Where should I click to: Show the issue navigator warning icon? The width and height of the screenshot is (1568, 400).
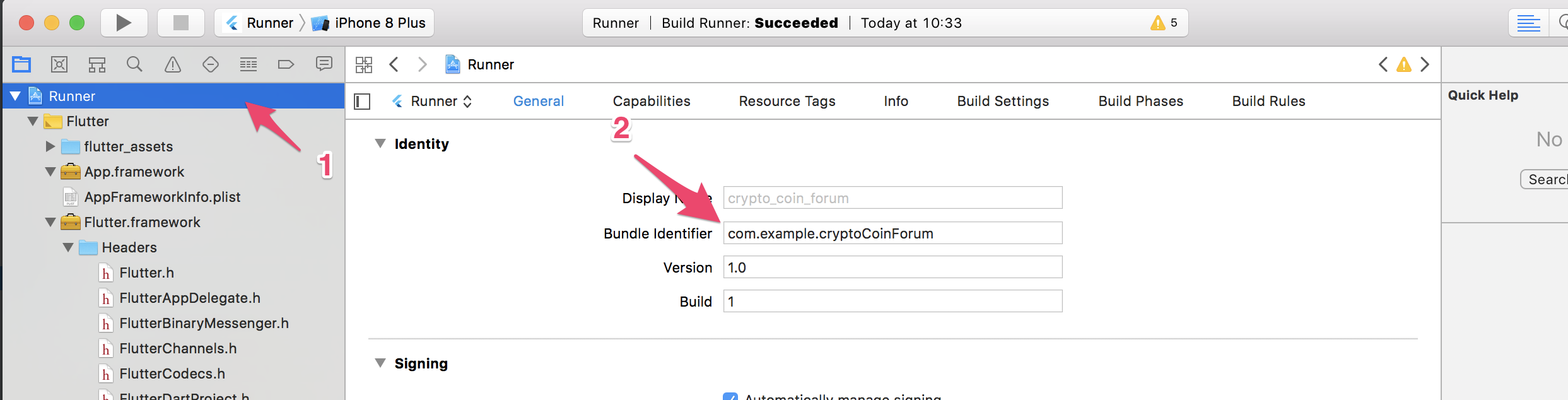(172, 64)
